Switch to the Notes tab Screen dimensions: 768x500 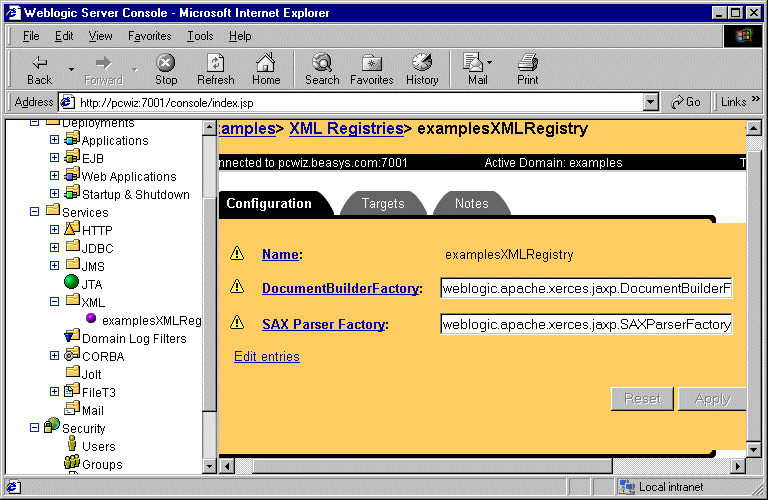point(471,203)
